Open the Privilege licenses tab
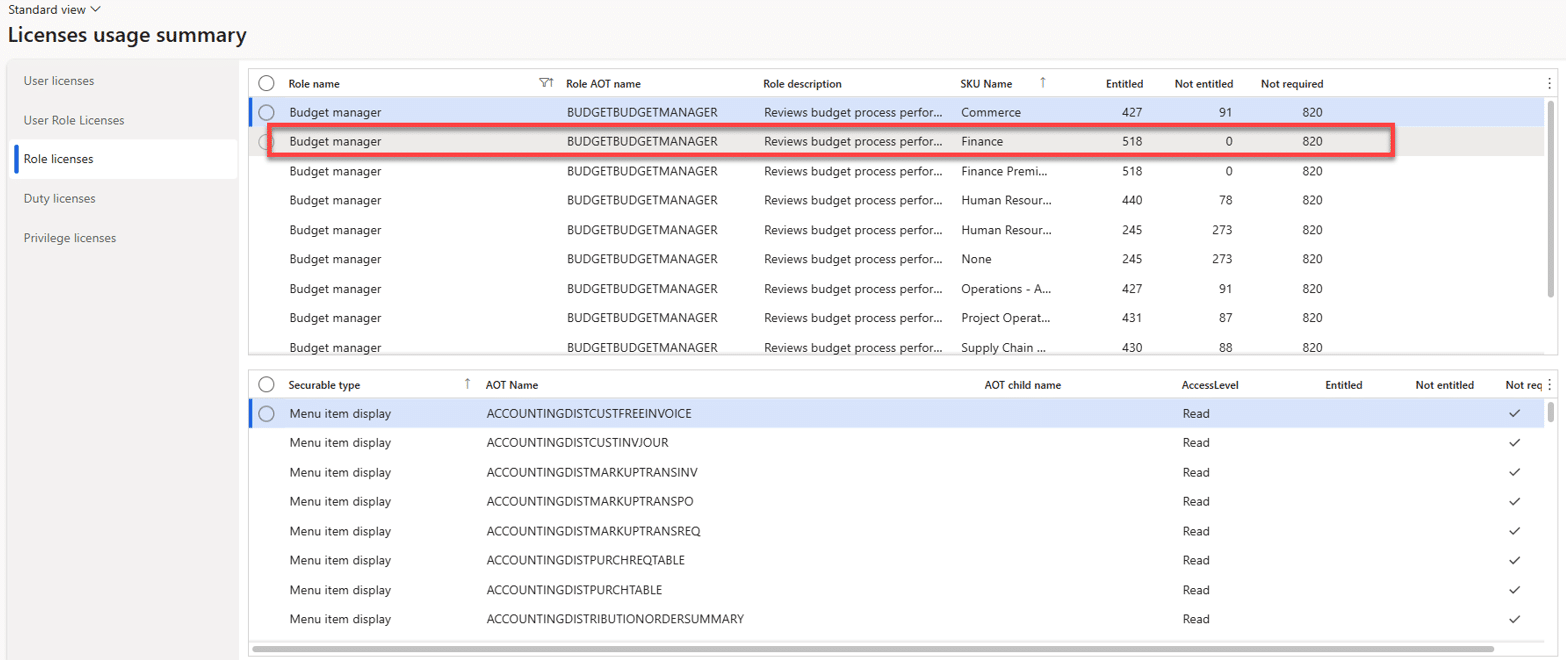 click(x=70, y=238)
